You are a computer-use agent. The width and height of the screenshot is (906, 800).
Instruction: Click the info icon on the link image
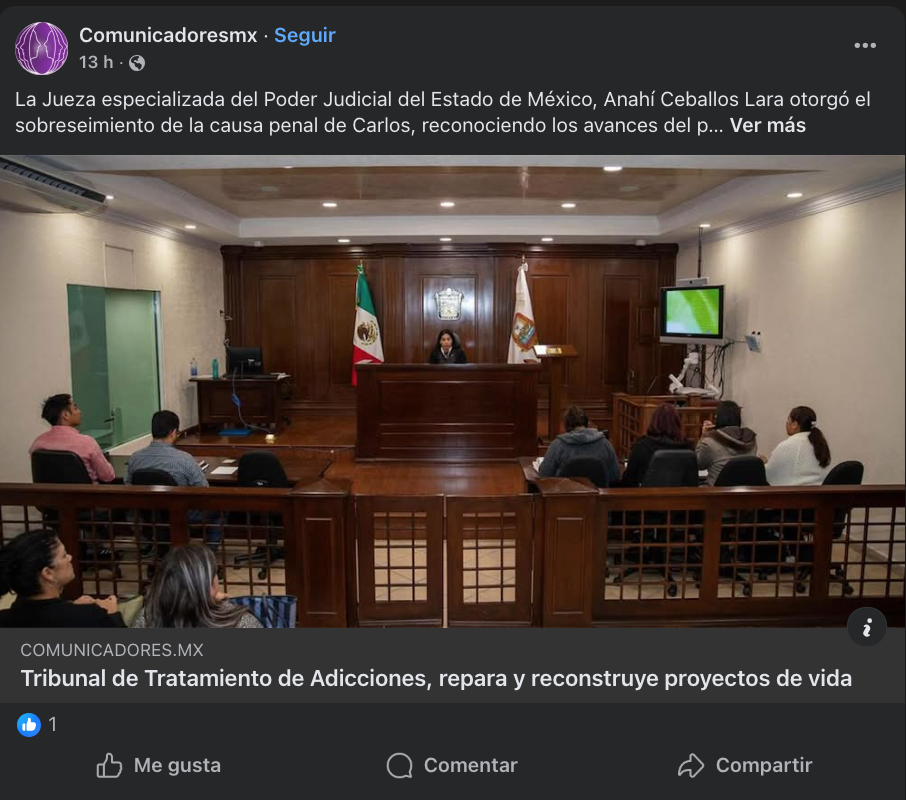(867, 627)
